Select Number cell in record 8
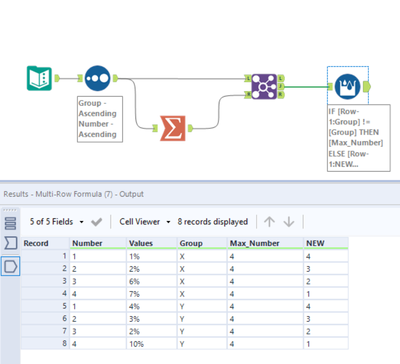The image size is (400, 364). (x=98, y=344)
